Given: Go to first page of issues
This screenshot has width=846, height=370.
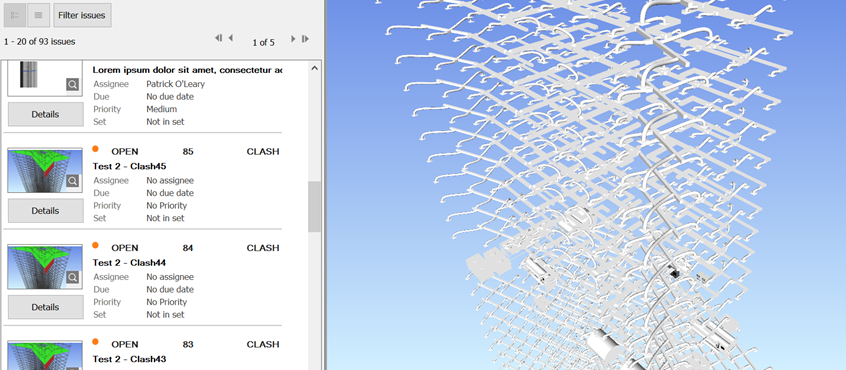Looking at the screenshot, I should 218,38.
